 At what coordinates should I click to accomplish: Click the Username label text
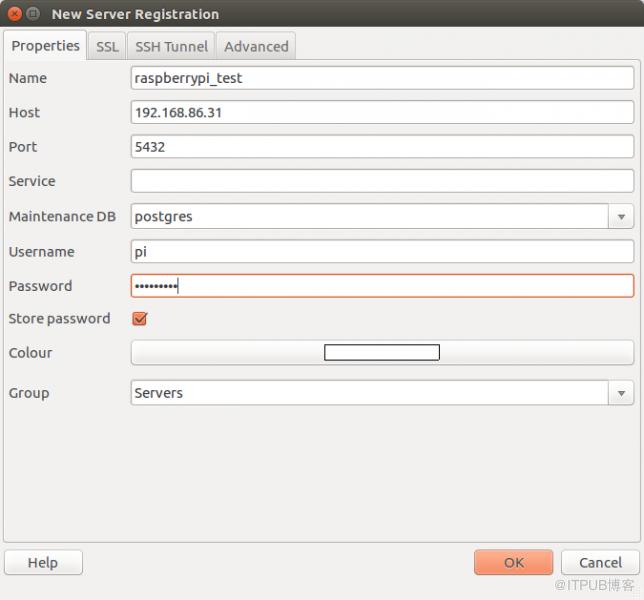41,252
